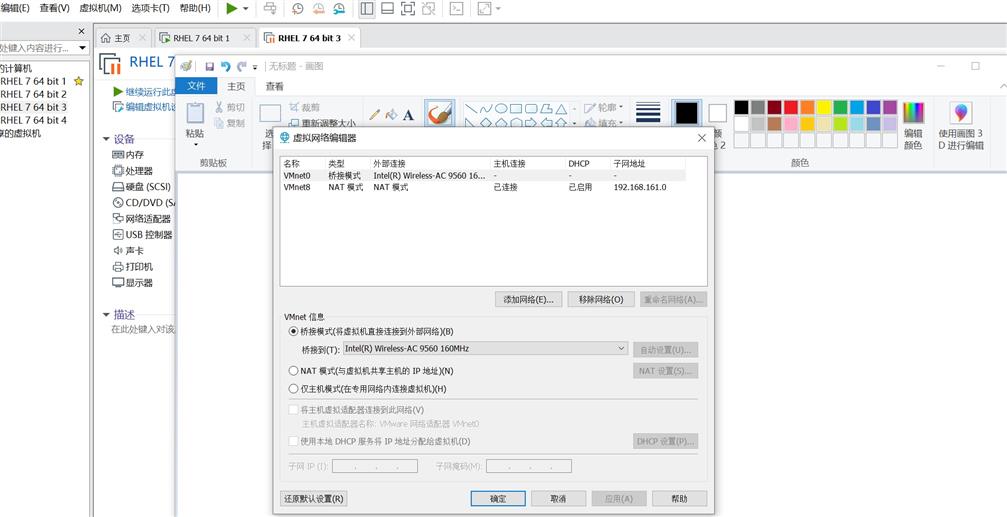Select the bridged mode radio button
The height and width of the screenshot is (517, 1007).
[294, 331]
